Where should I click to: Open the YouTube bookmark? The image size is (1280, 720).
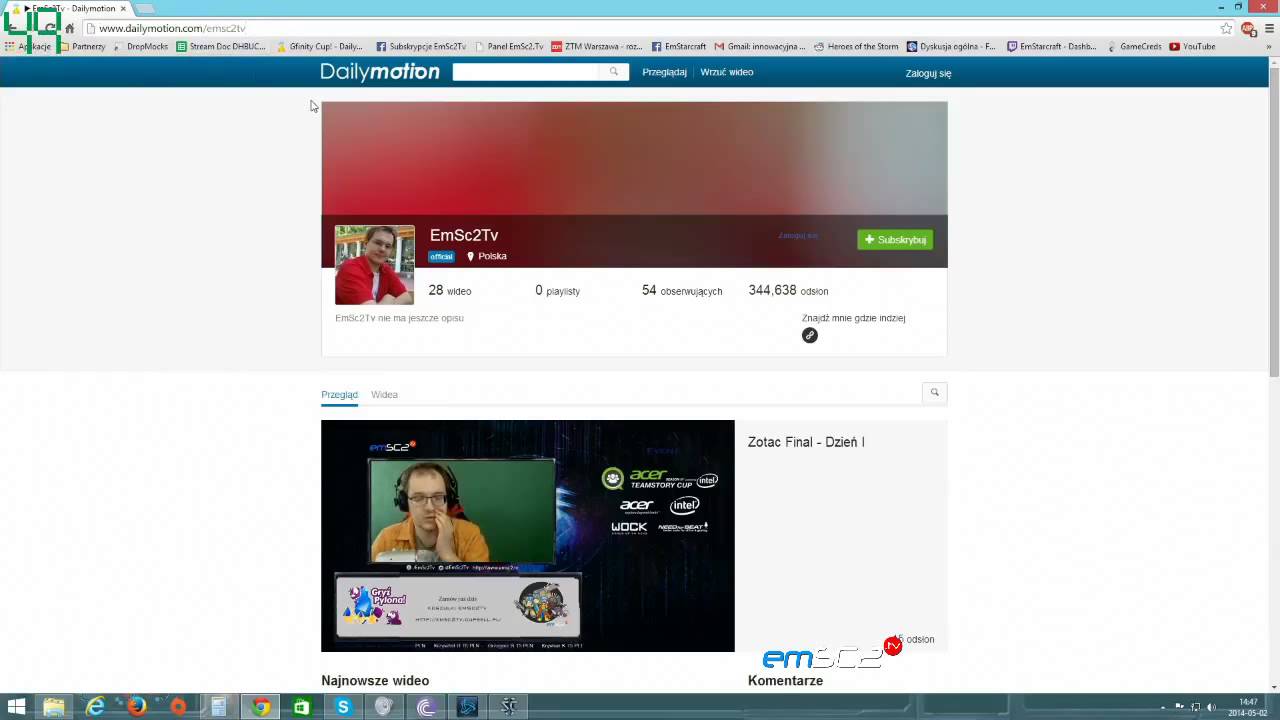click(1192, 46)
